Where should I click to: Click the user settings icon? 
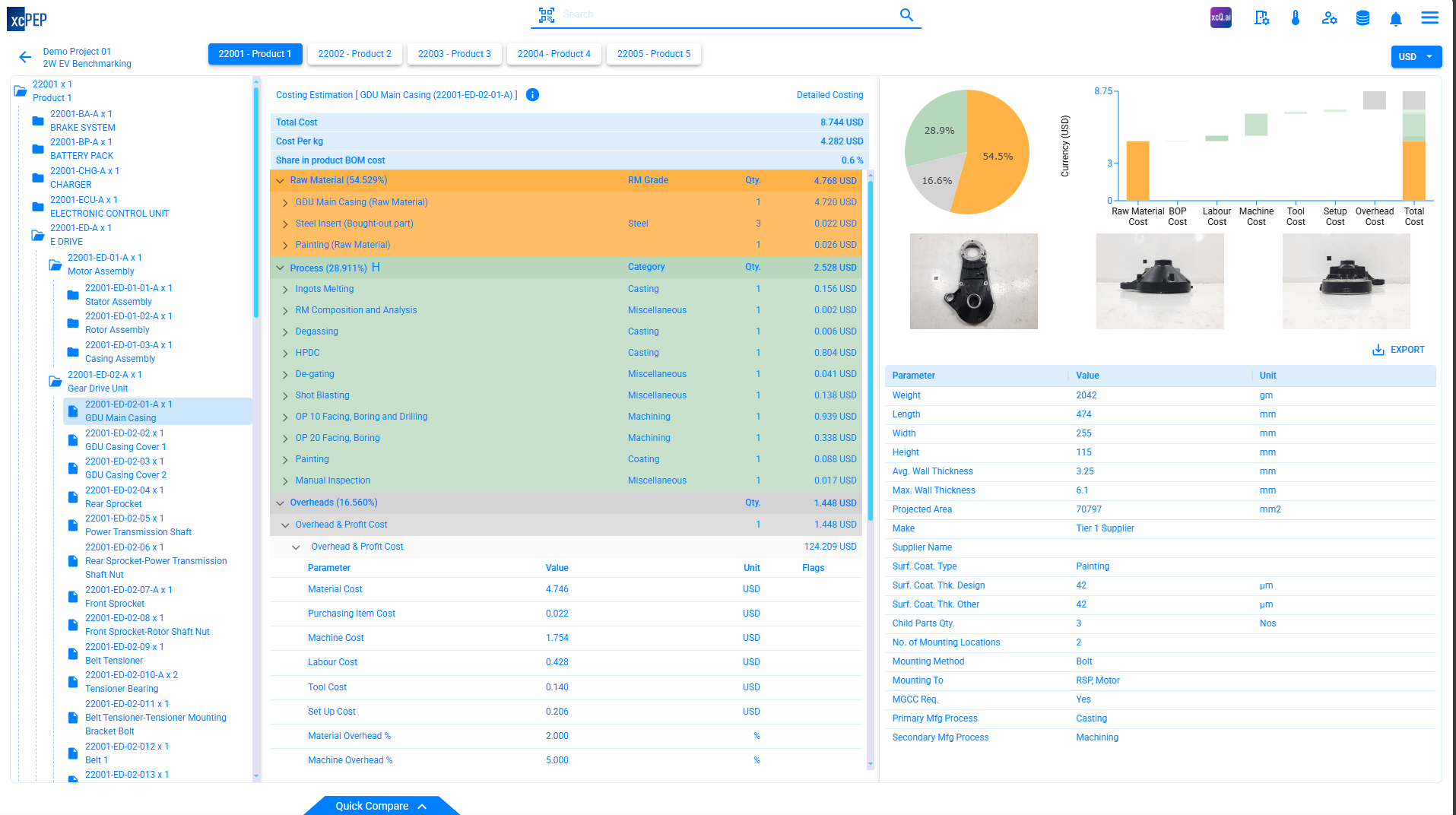click(x=1329, y=18)
